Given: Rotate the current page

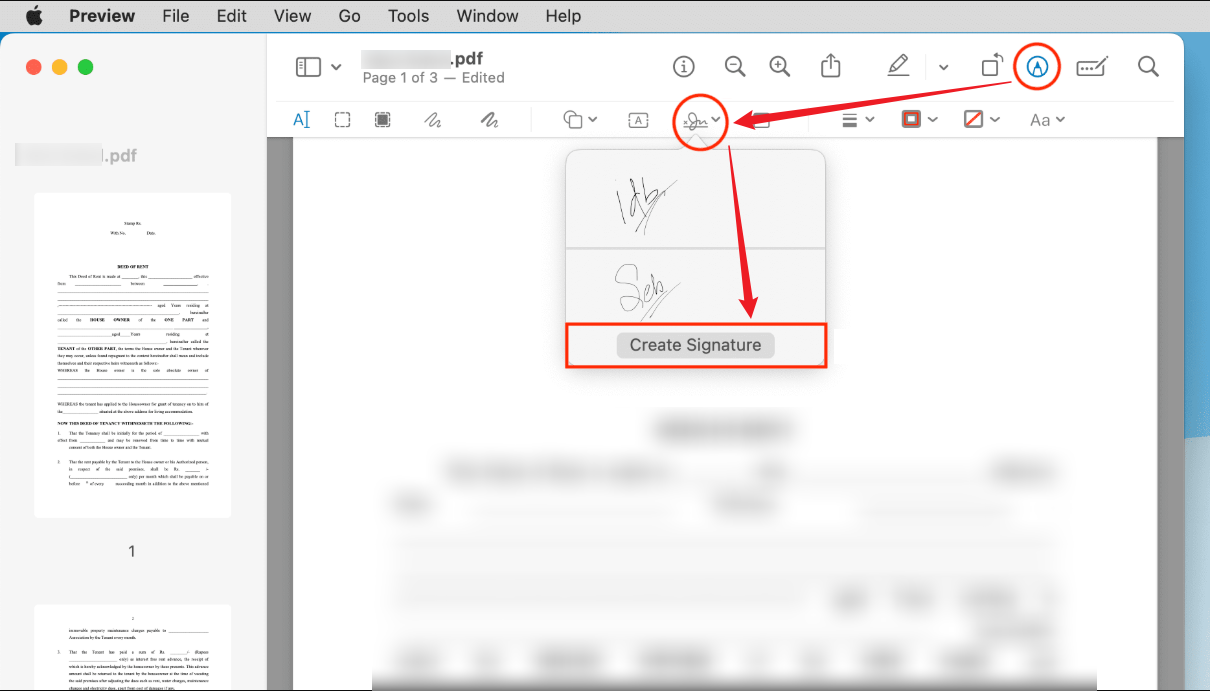Looking at the screenshot, I should (x=991, y=66).
